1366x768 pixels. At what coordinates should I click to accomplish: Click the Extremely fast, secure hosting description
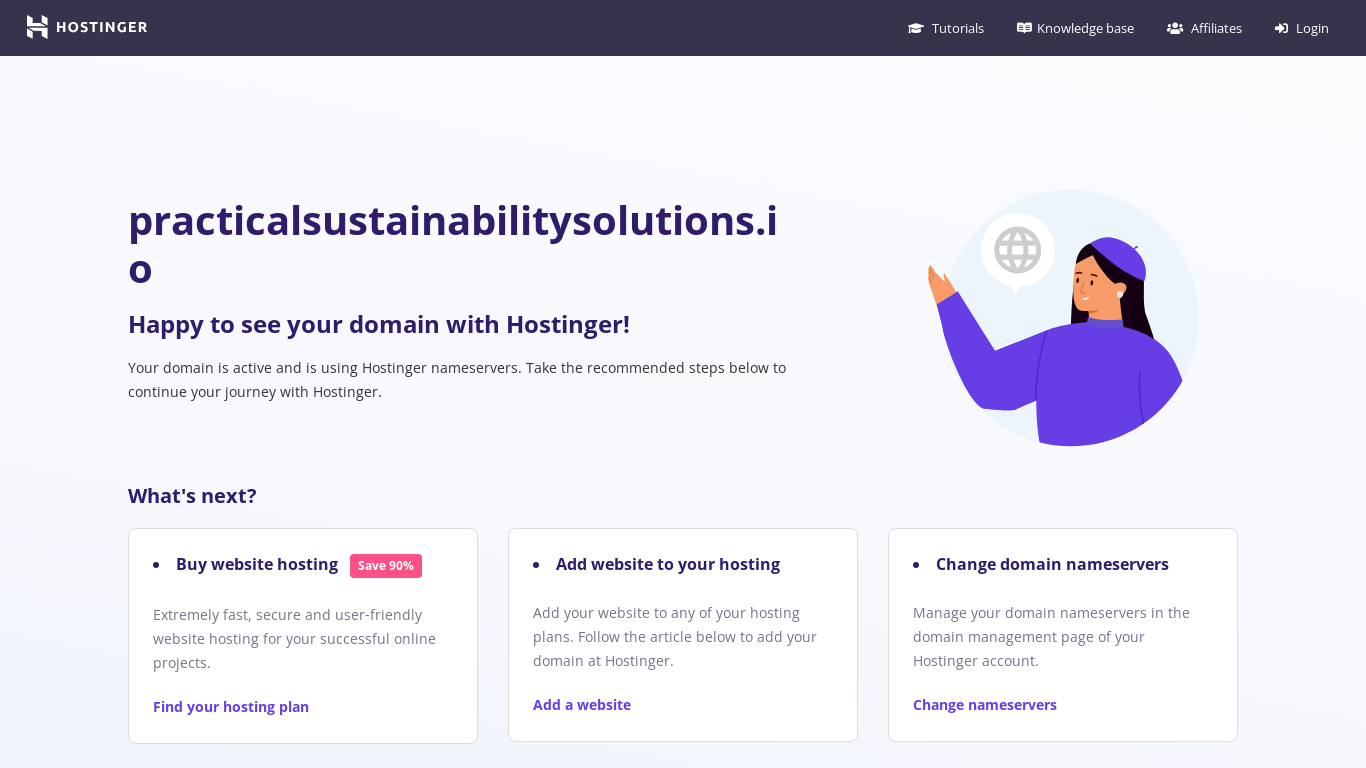pyautogui.click(x=295, y=639)
